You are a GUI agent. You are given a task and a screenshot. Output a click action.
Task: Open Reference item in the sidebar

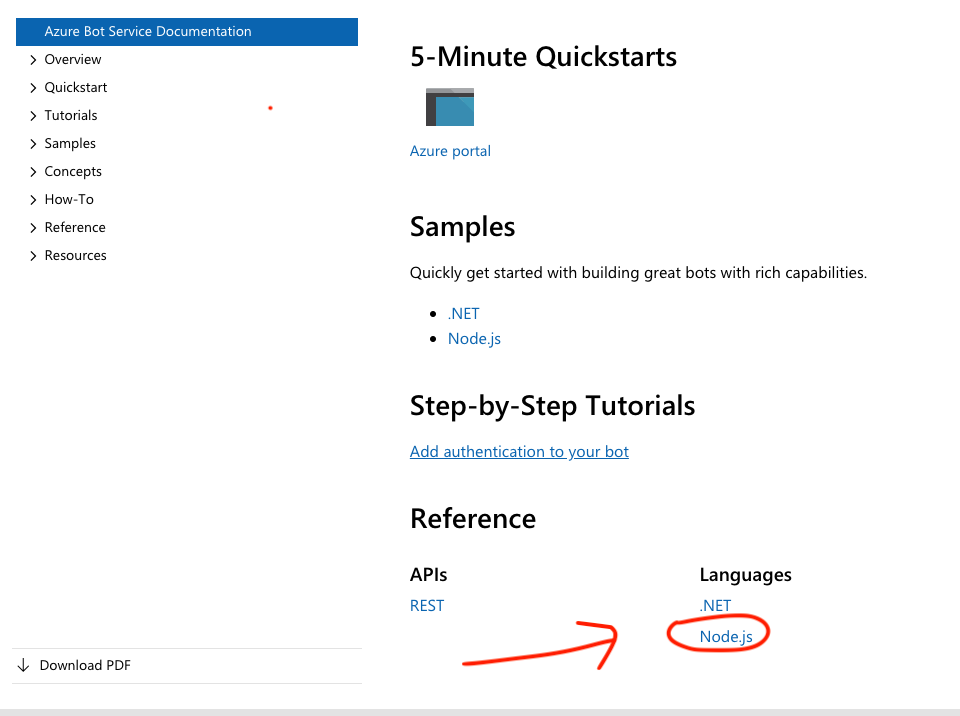coord(75,227)
